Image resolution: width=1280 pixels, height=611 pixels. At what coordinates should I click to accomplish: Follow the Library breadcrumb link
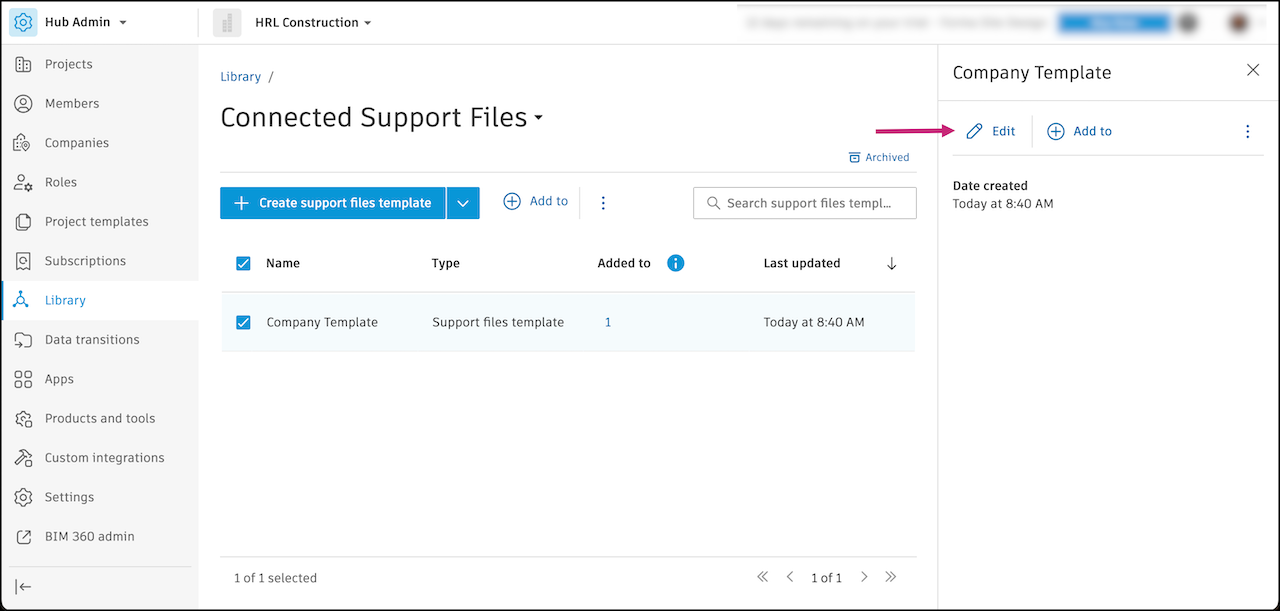240,76
